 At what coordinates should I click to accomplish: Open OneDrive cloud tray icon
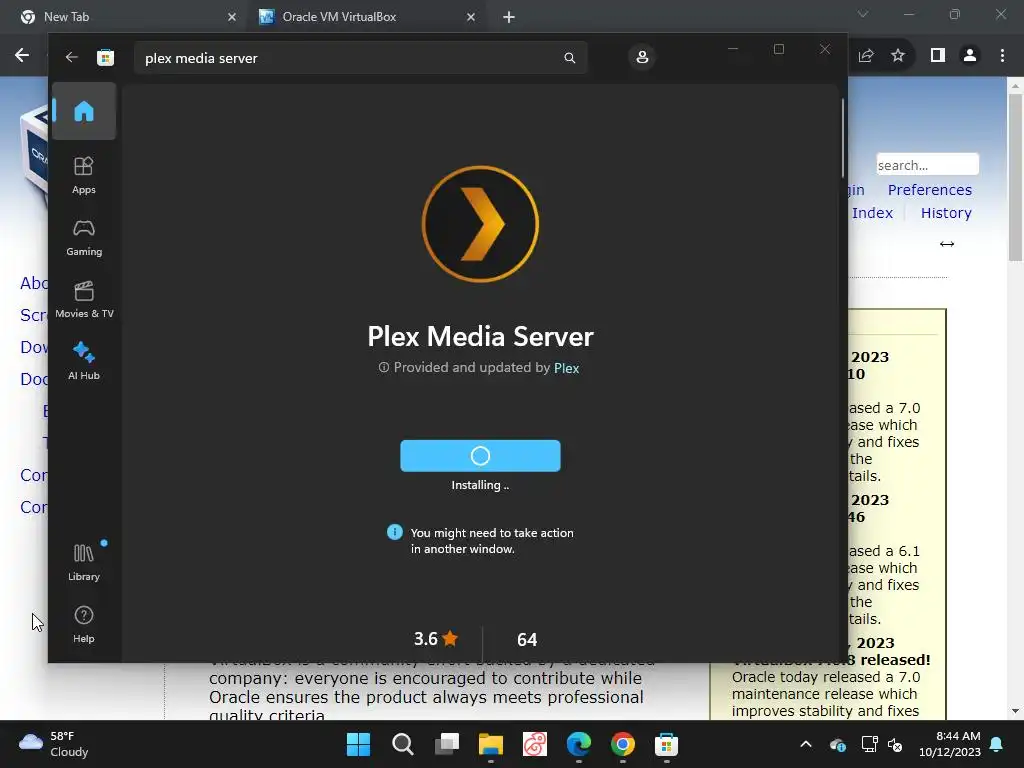(838, 744)
